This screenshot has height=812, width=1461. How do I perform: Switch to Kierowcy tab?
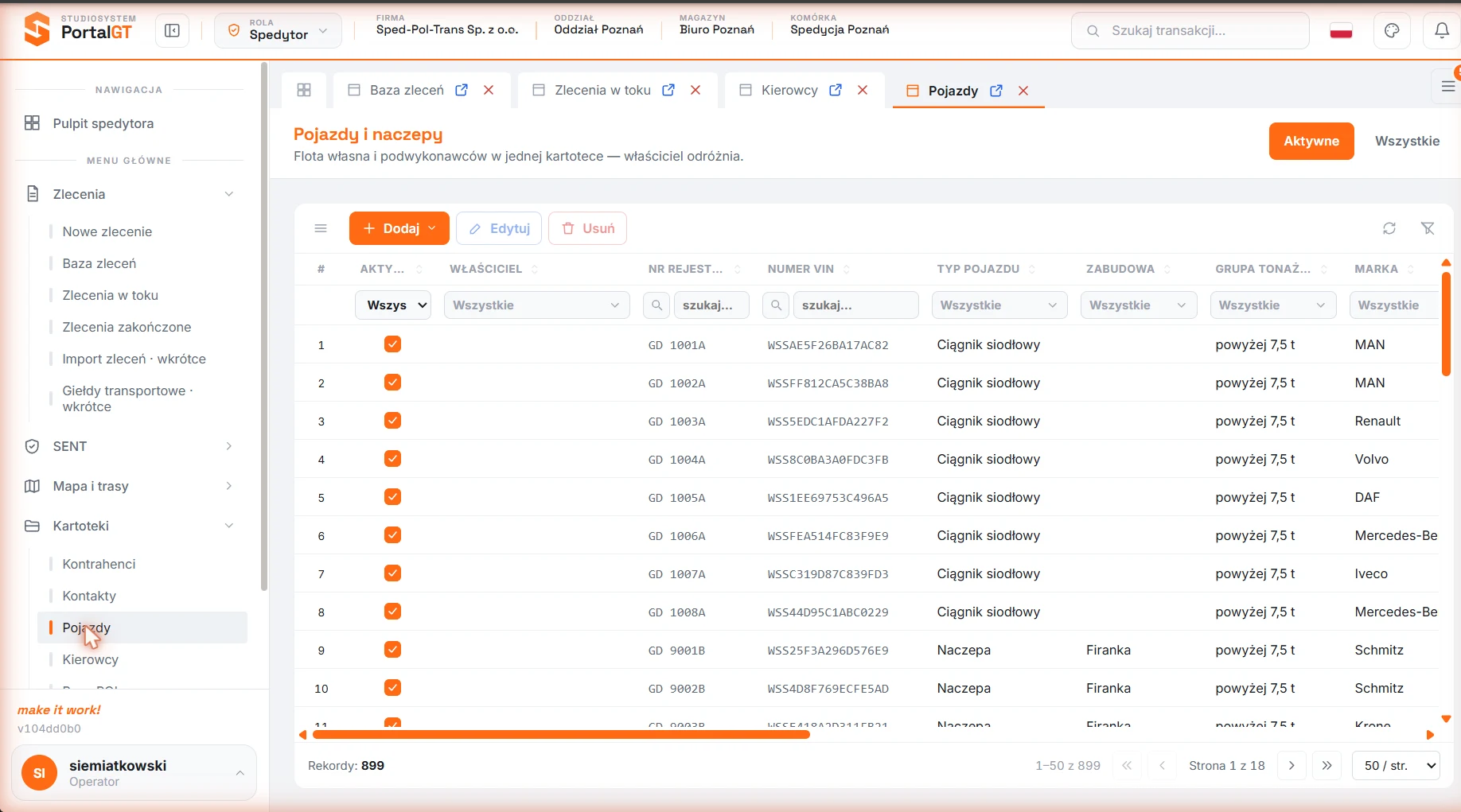click(789, 91)
